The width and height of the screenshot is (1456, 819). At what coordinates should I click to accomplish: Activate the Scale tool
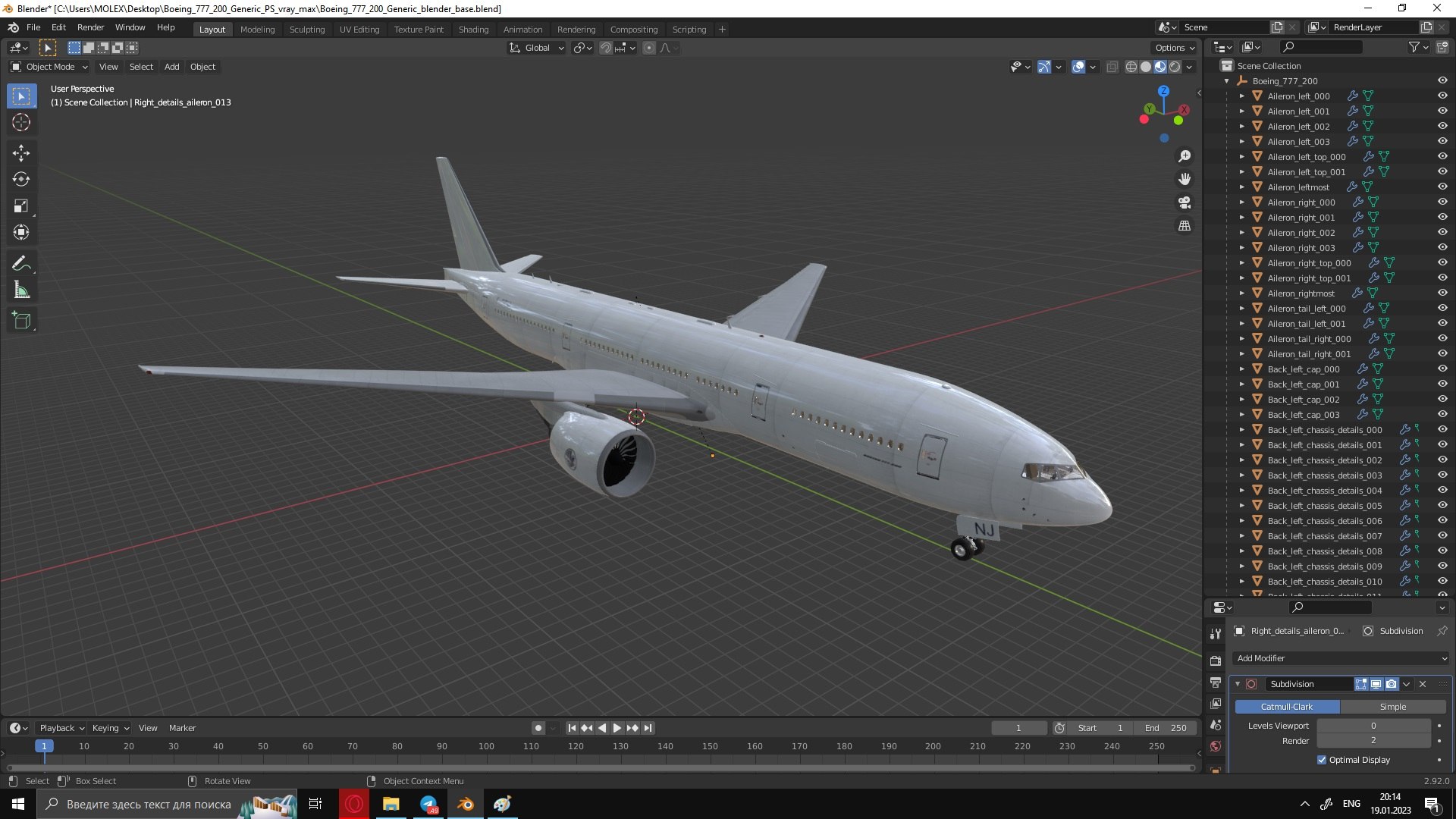[x=21, y=206]
